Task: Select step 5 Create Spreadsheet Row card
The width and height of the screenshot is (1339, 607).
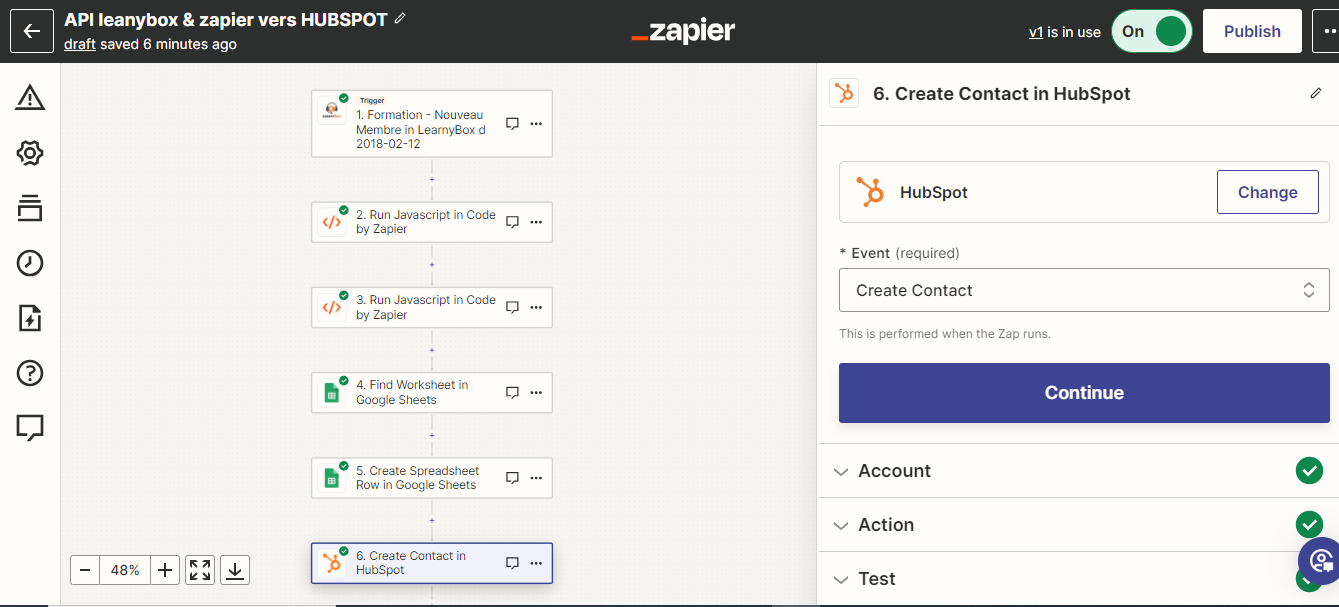Action: tap(432, 478)
